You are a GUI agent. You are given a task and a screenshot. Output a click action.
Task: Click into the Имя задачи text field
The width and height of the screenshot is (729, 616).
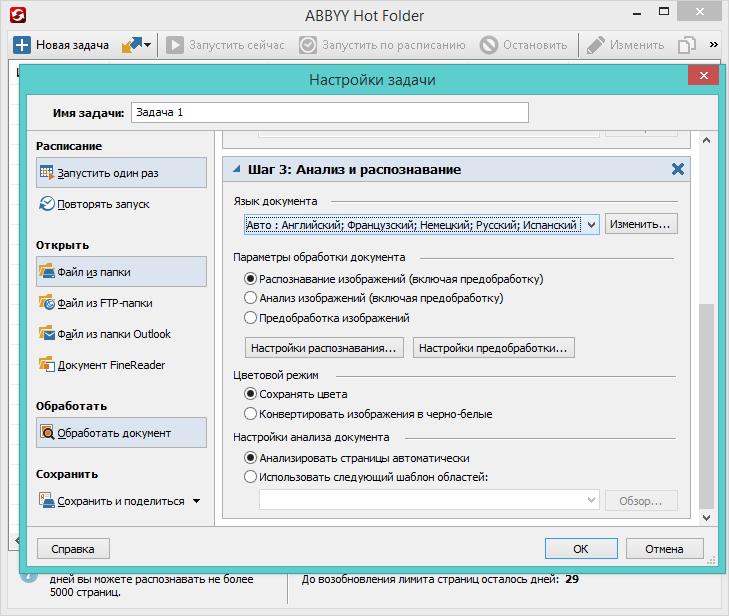point(330,113)
